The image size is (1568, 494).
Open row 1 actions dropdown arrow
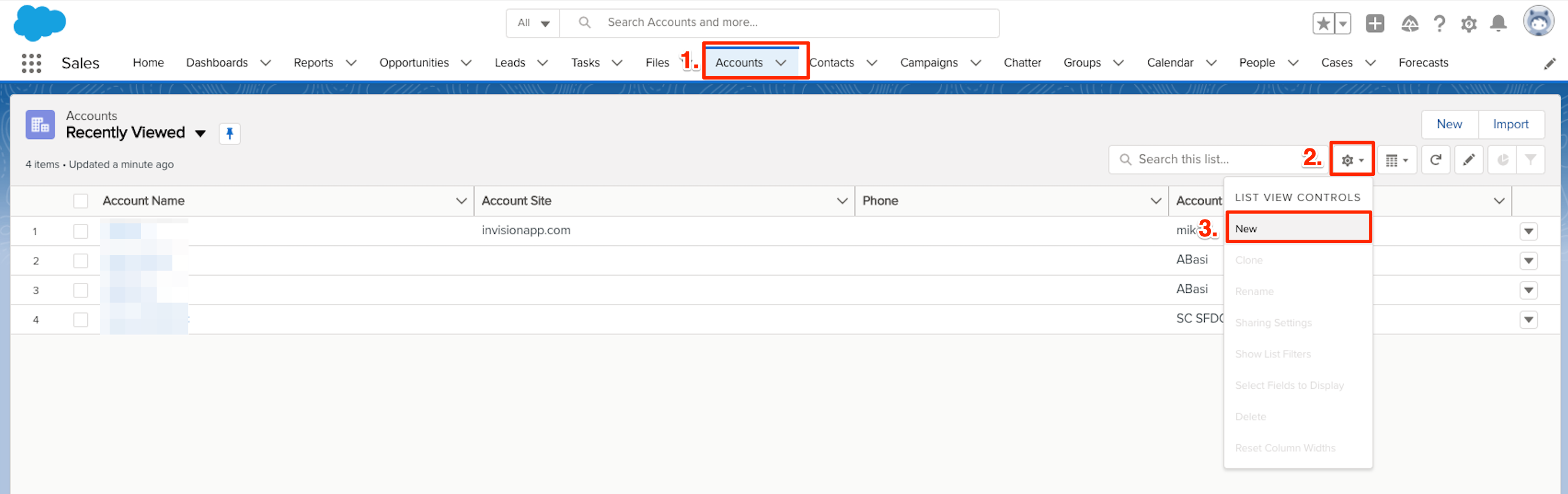point(1528,231)
